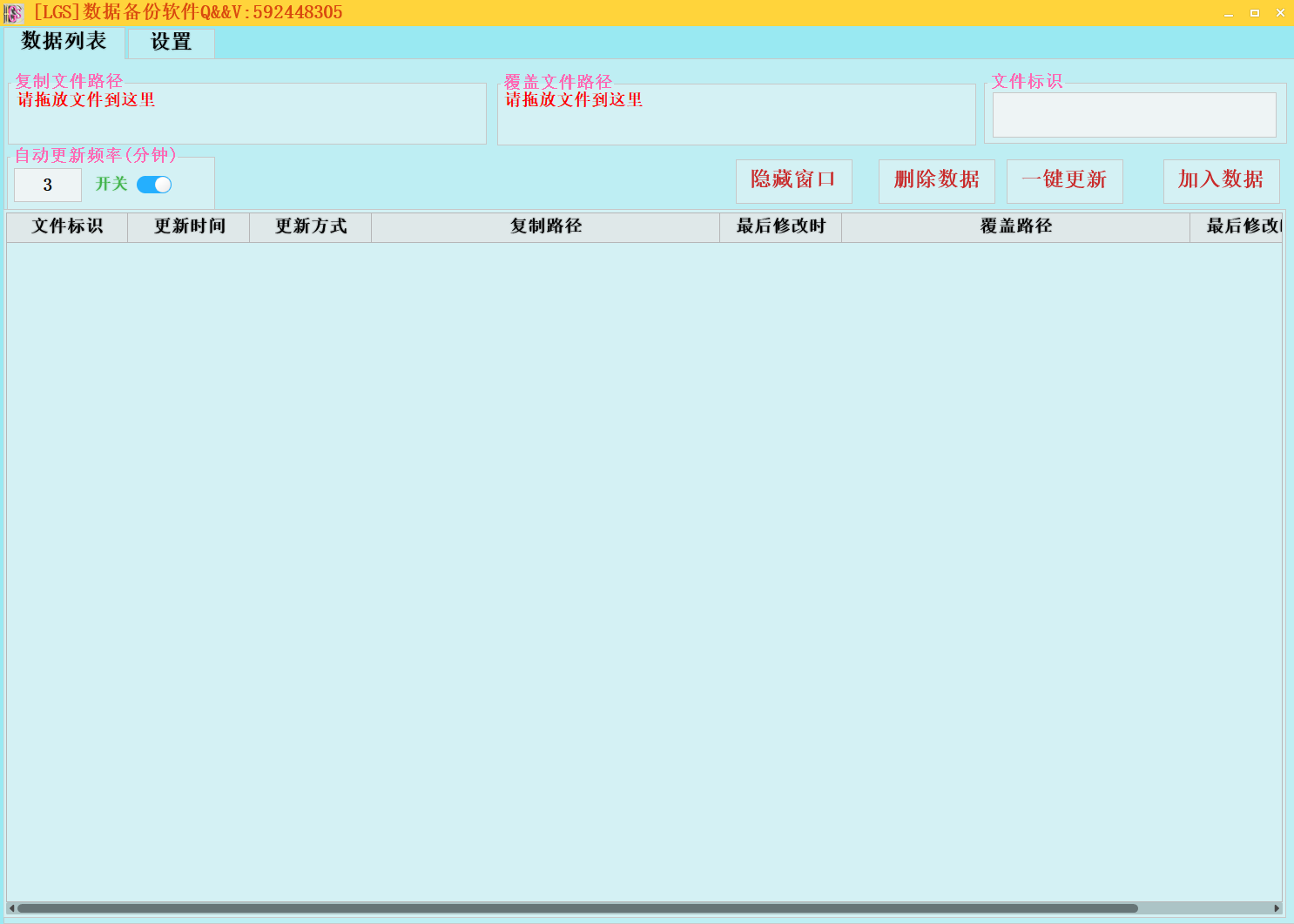
Task: Click the 最后修改时 header next to 复制路径
Action: [781, 226]
